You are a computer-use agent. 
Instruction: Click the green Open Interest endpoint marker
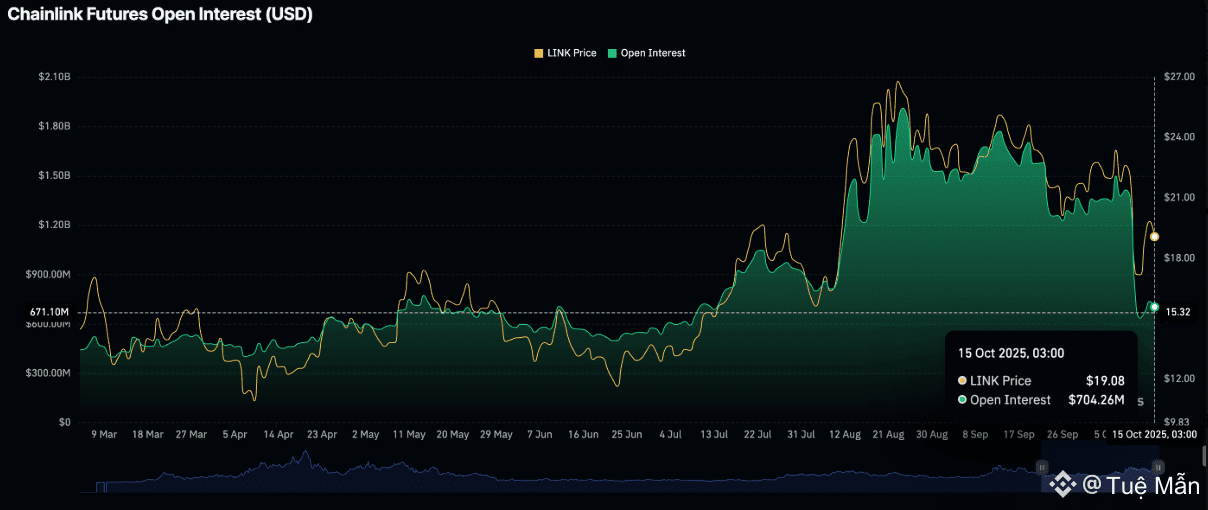coord(1154,307)
